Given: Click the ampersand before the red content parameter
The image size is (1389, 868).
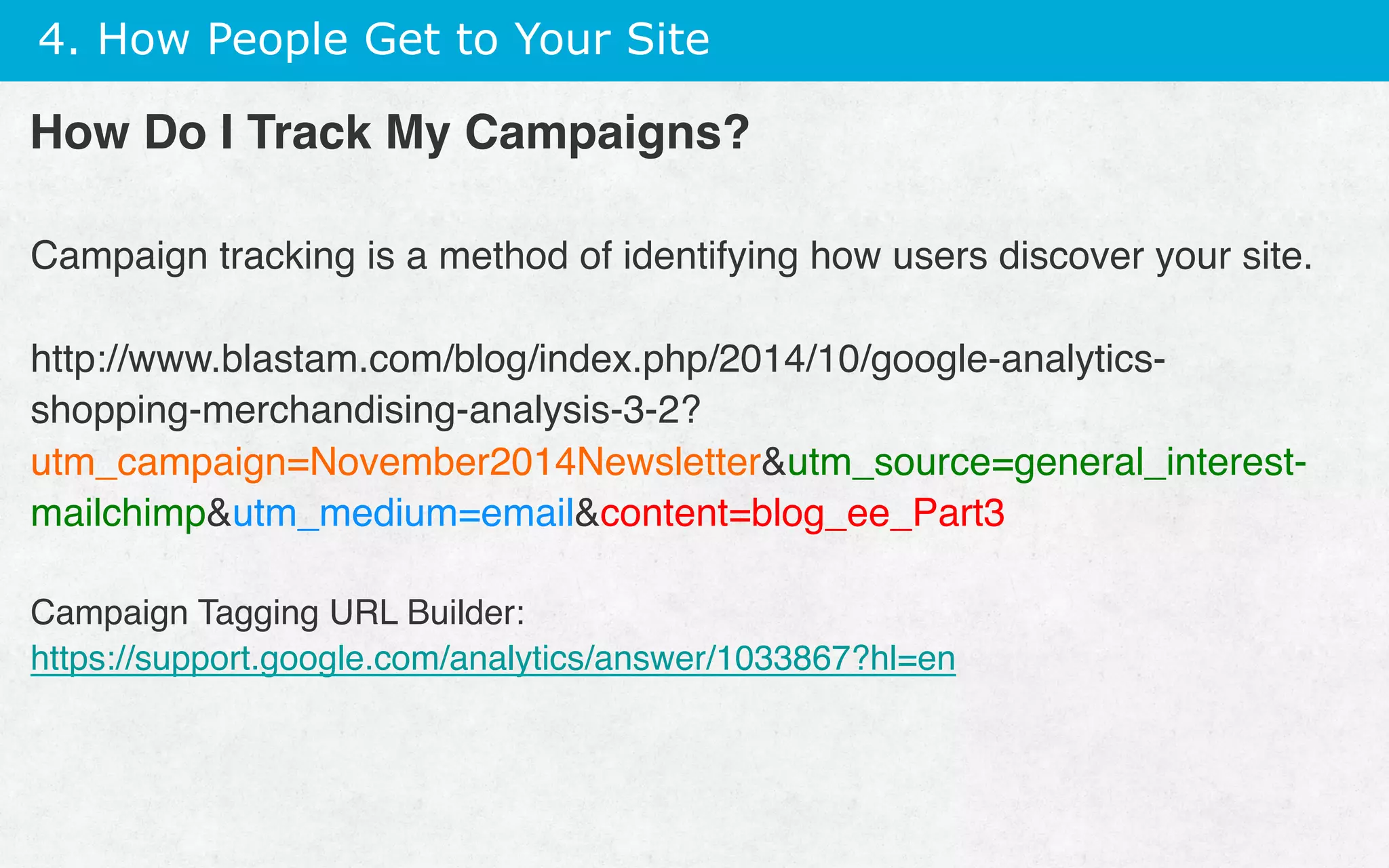Looking at the screenshot, I should [587, 514].
